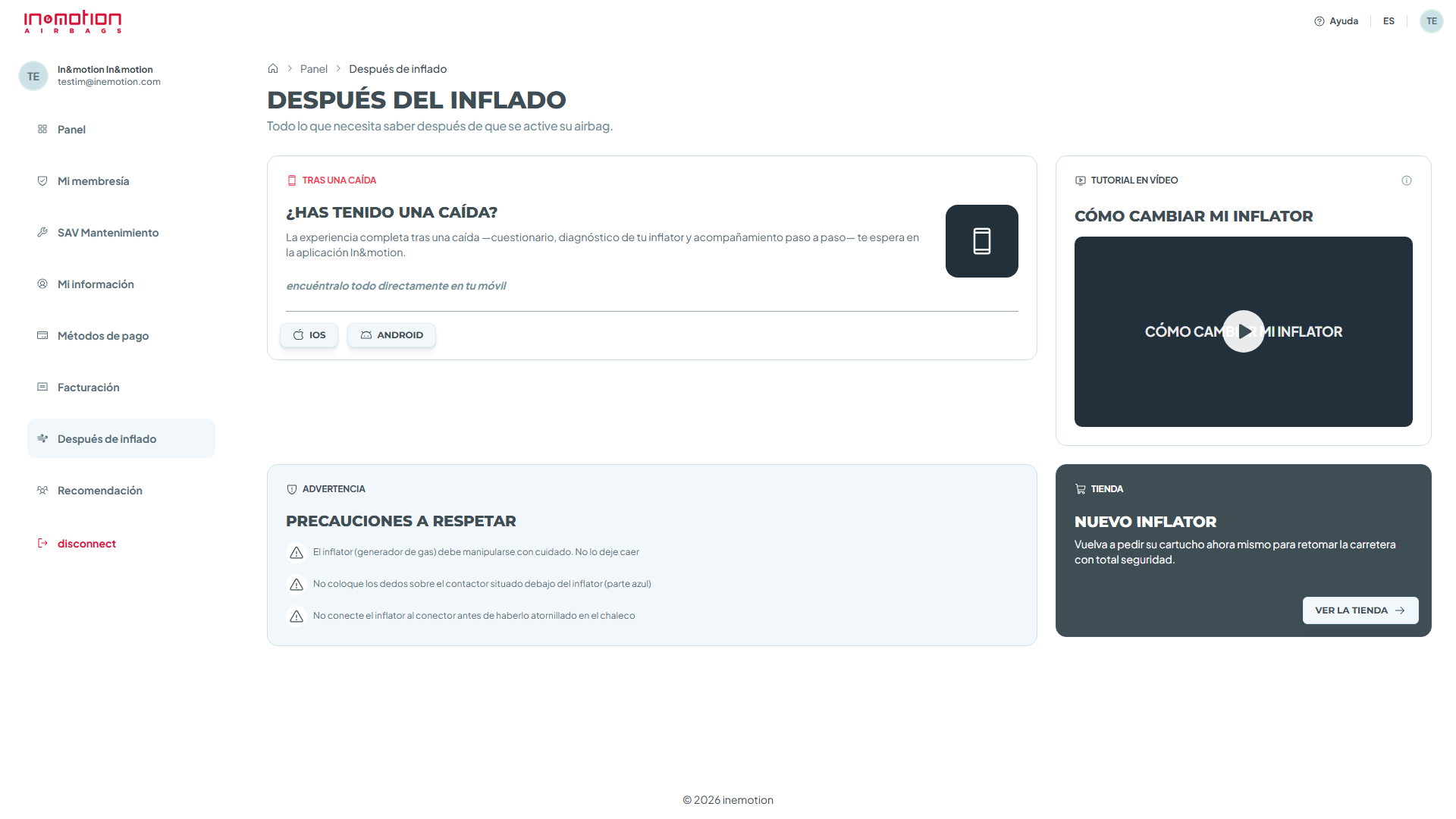Screen dimensions: 1456x819
Task: Play the Cómo cambiar mi inflator video
Action: tap(1244, 331)
